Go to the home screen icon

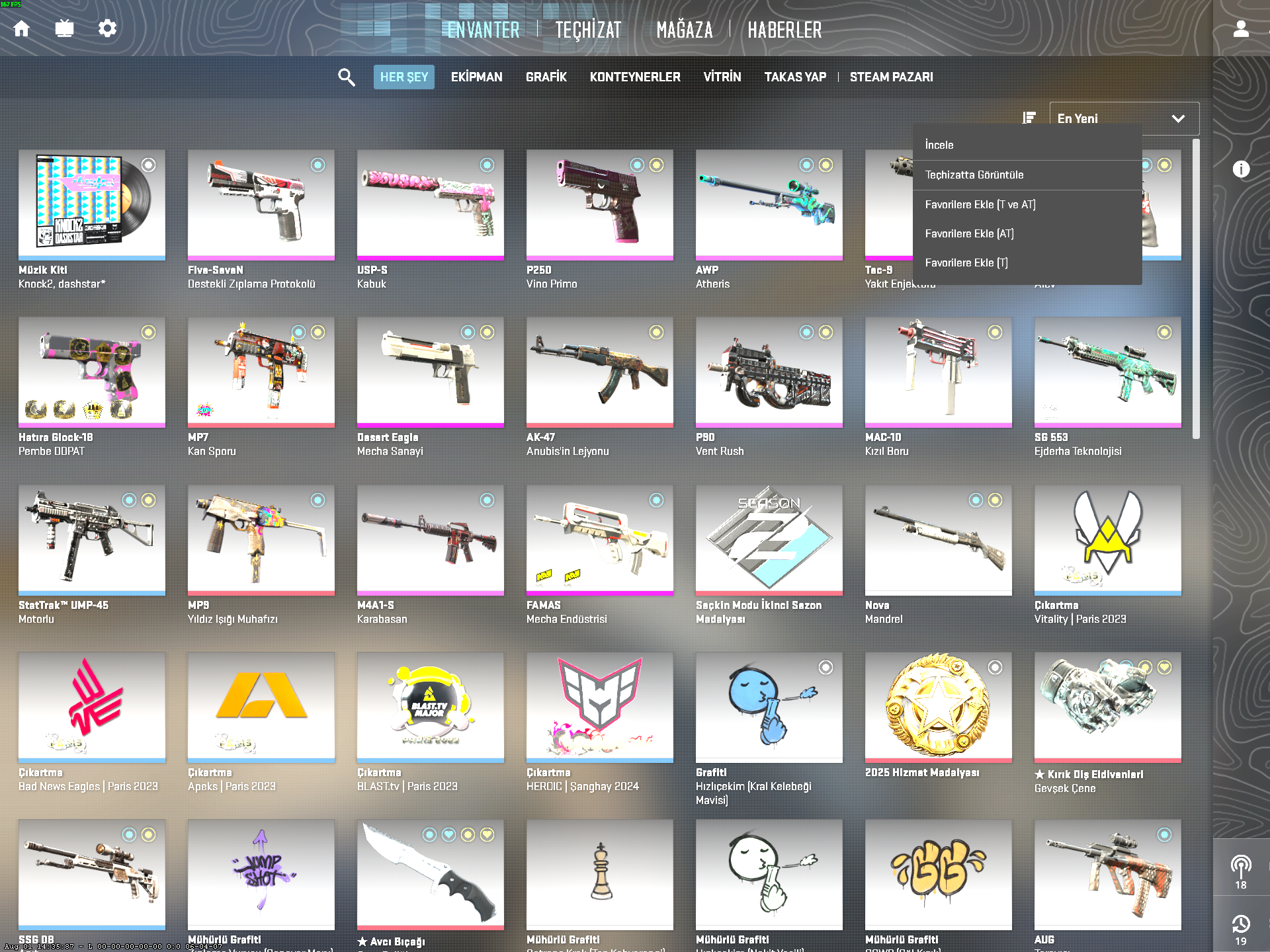coord(22,28)
